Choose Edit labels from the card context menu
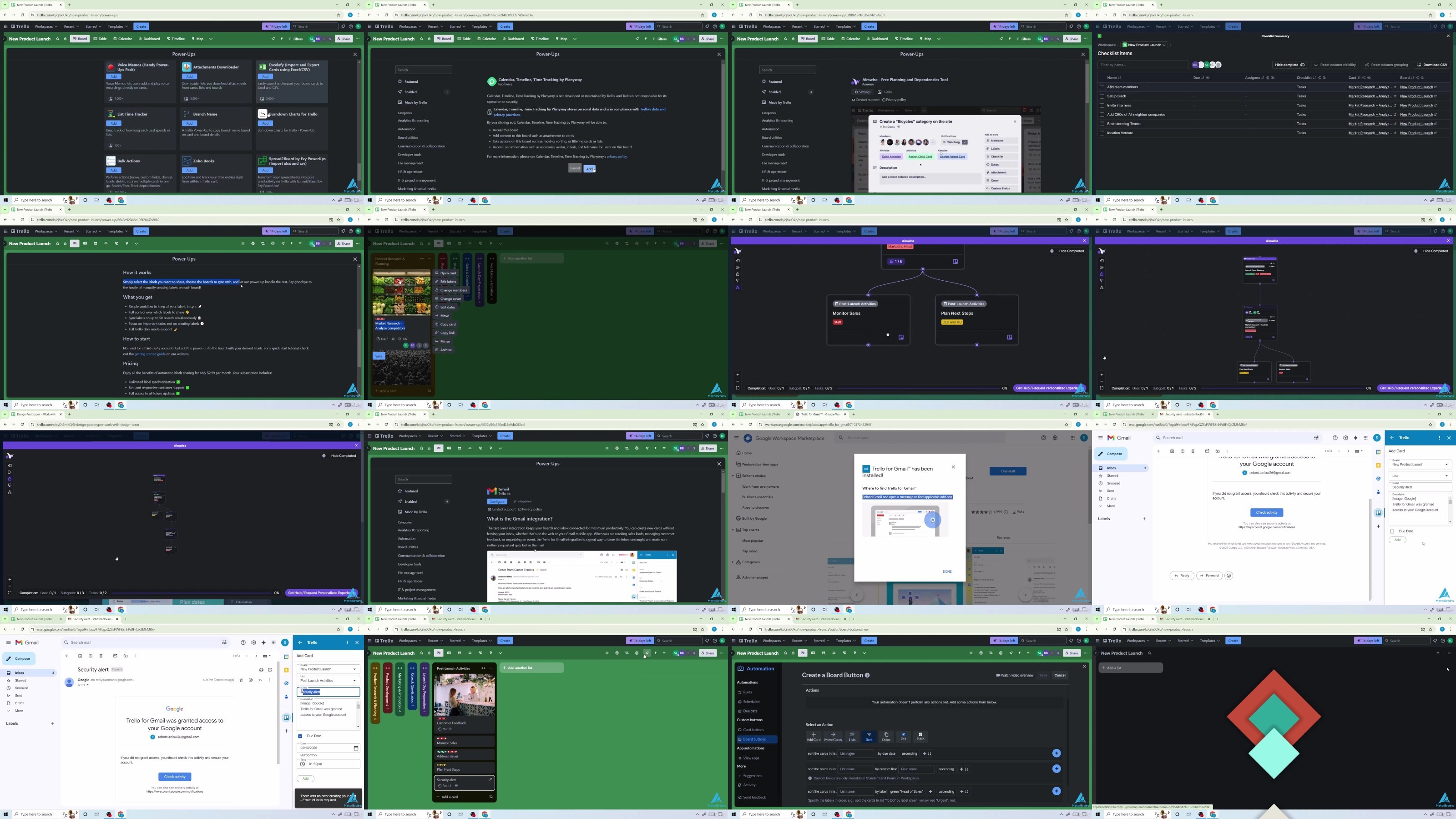 (x=445, y=282)
